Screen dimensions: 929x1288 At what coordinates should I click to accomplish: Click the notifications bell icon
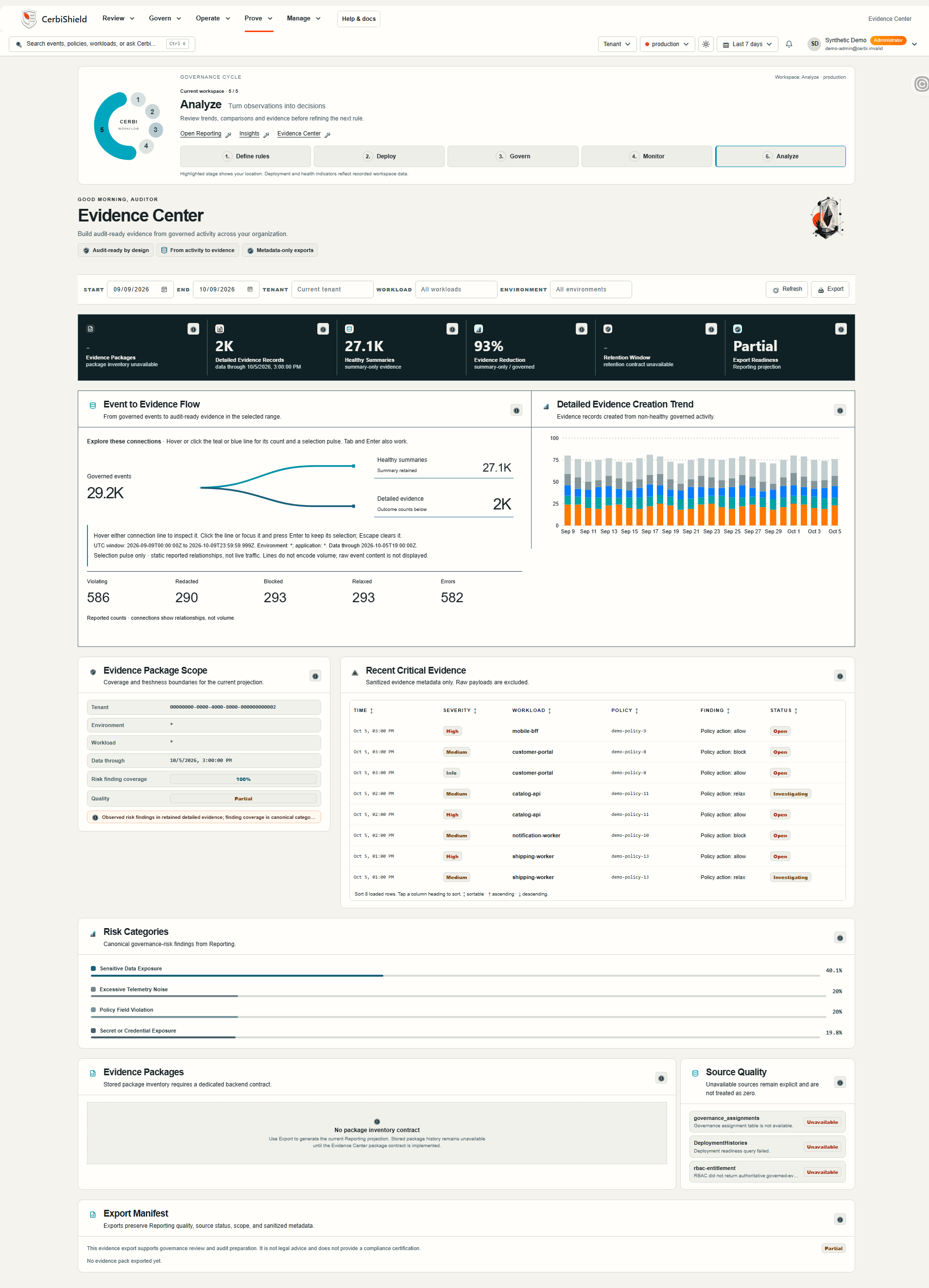pyautogui.click(x=789, y=44)
